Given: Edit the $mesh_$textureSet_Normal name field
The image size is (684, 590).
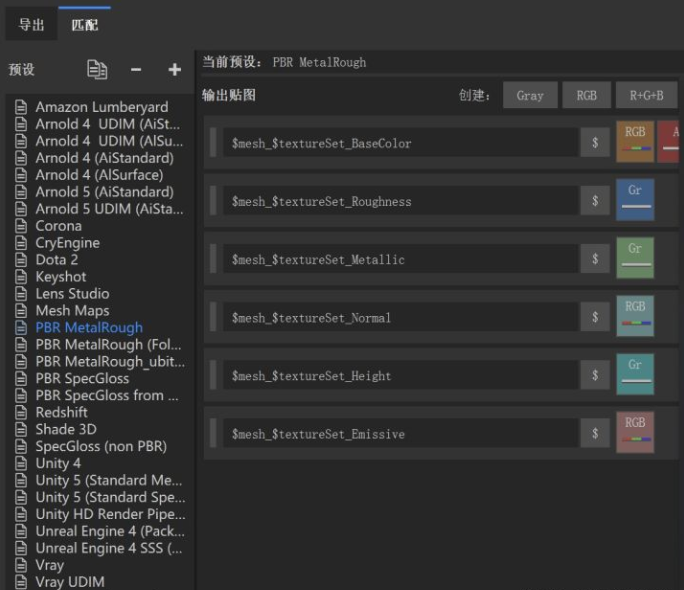Looking at the screenshot, I should tap(401, 317).
